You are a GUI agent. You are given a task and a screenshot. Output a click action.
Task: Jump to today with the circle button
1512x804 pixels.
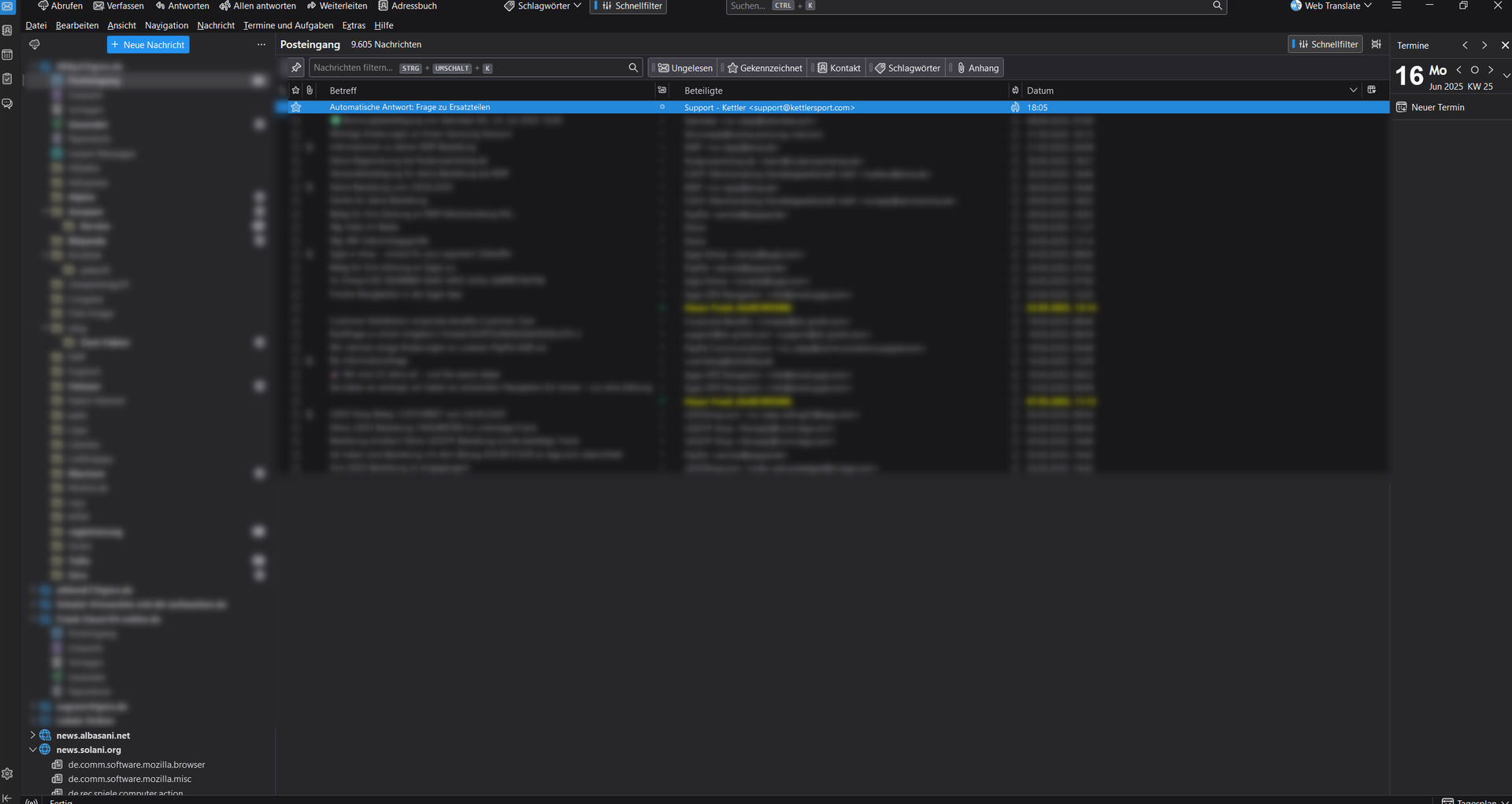tap(1475, 70)
